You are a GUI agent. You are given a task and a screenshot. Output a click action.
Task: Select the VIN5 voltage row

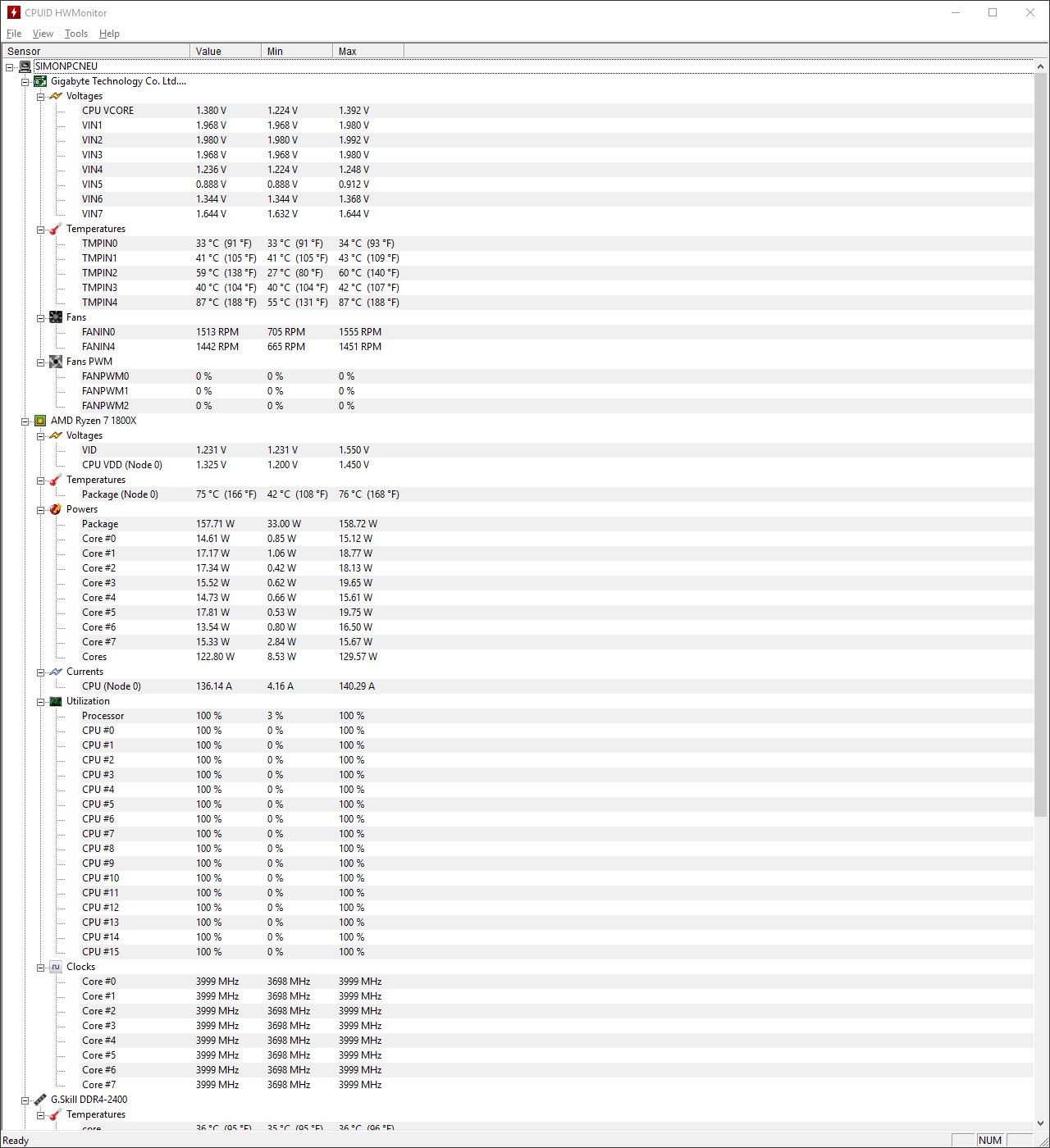click(518, 184)
